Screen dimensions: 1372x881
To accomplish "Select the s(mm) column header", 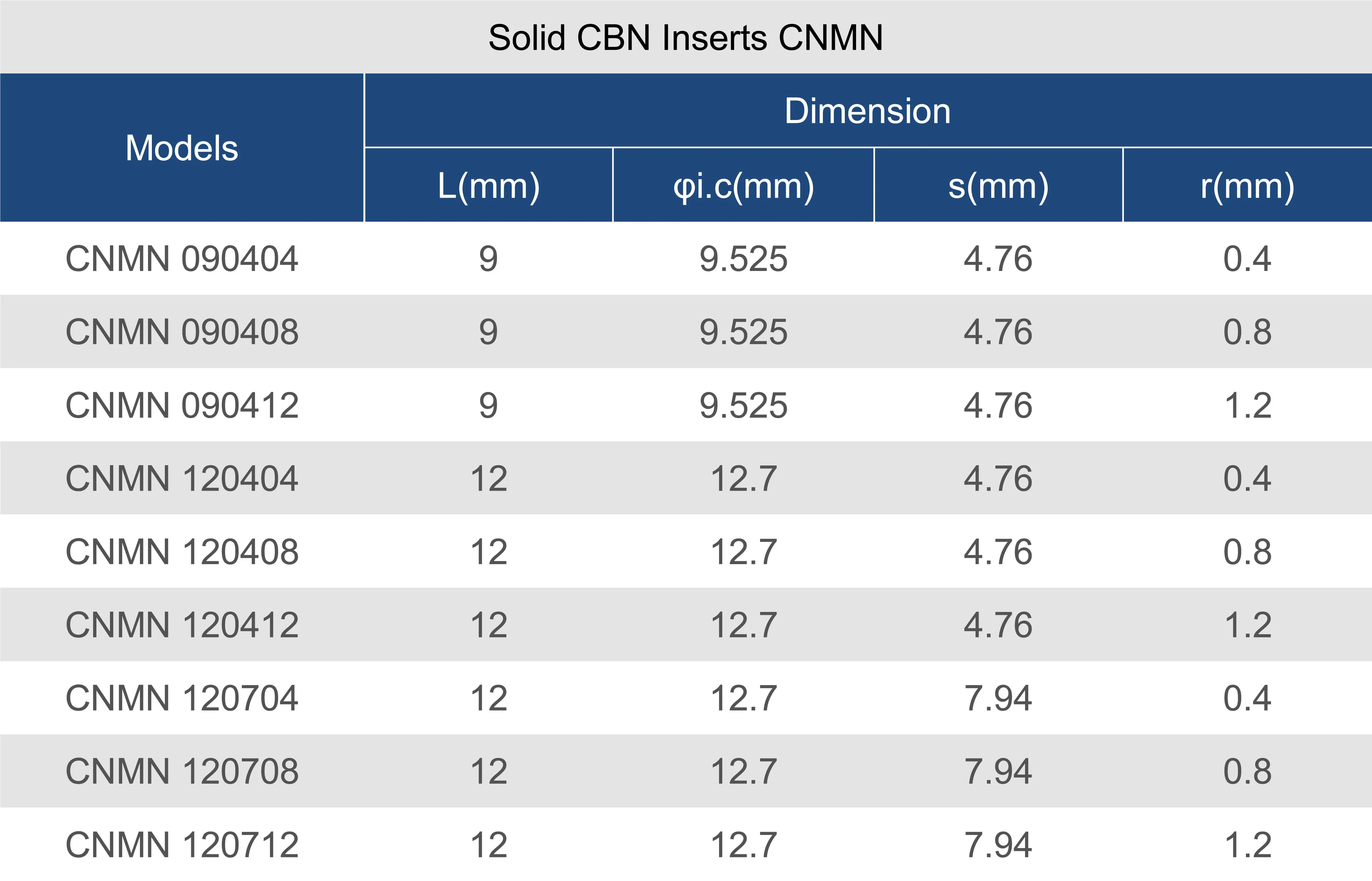I will (998, 186).
